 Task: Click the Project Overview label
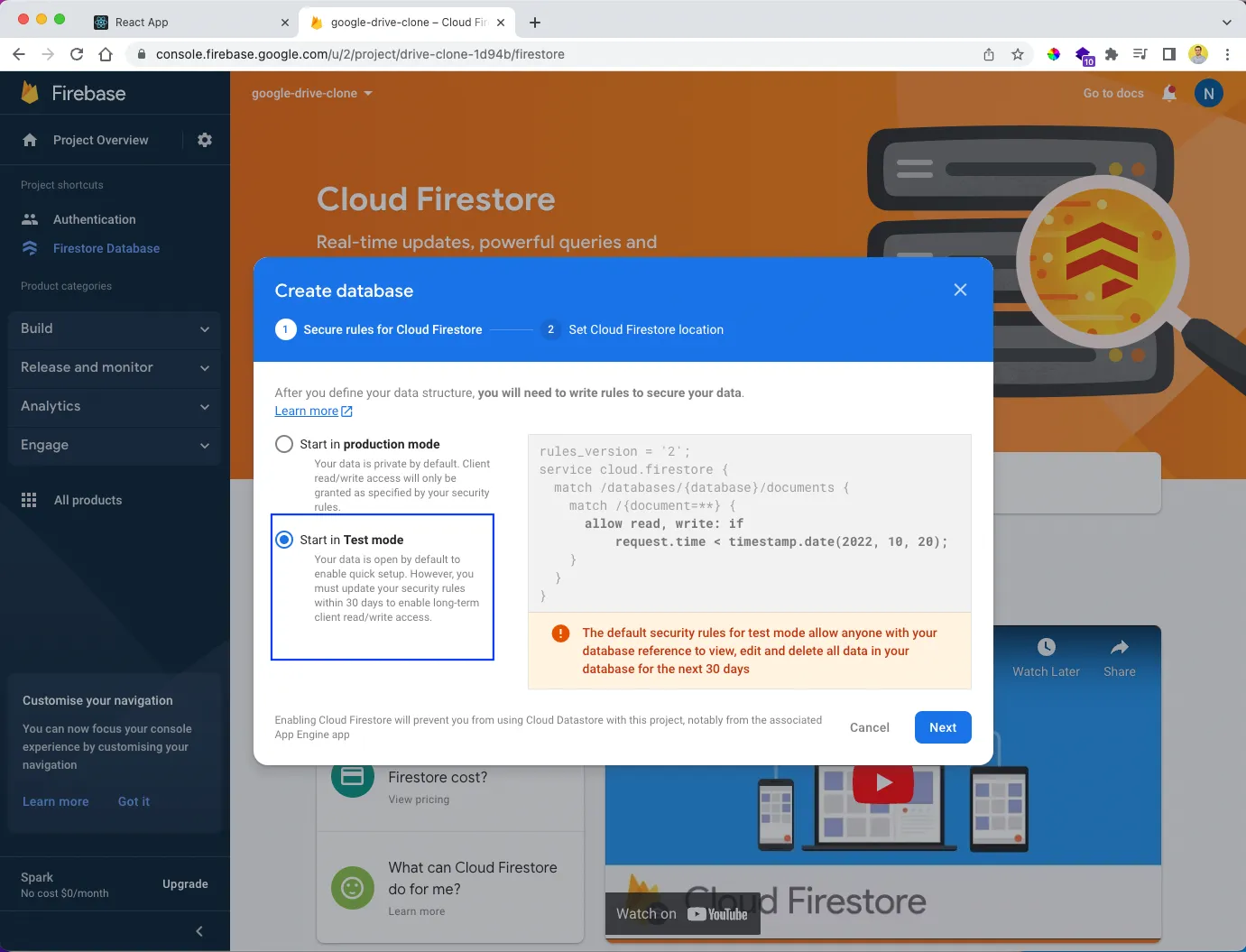[101, 140]
